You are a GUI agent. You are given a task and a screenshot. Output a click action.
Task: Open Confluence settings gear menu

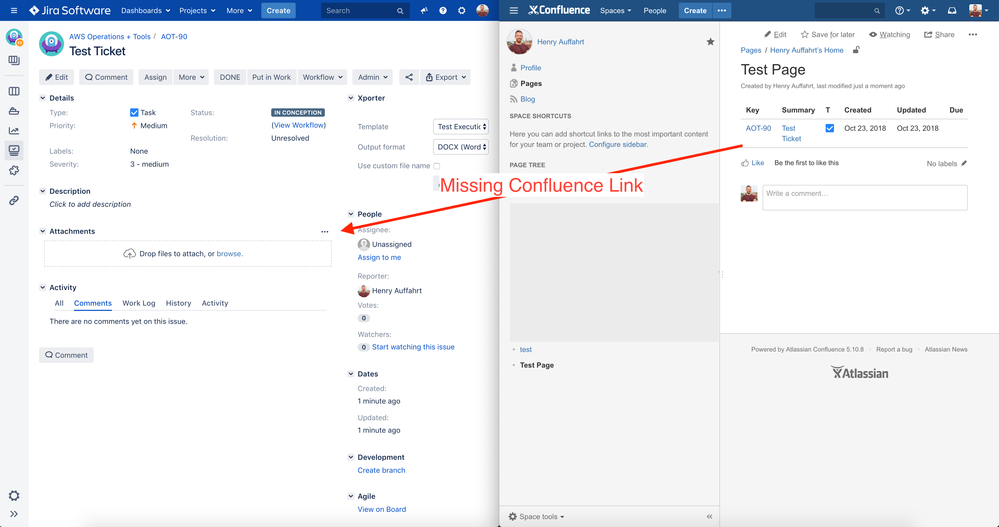pos(928,10)
